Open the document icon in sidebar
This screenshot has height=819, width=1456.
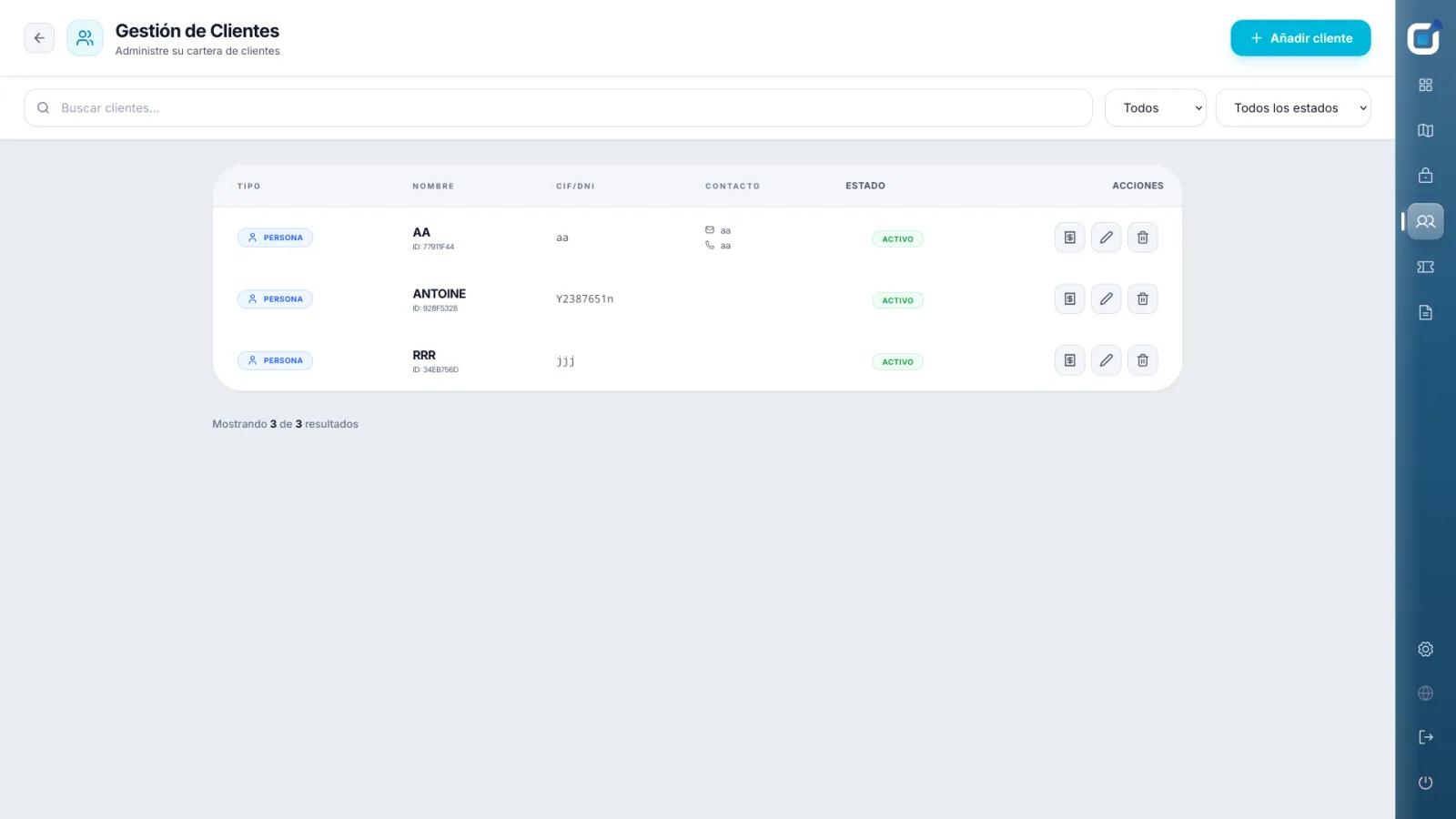[x=1426, y=312]
